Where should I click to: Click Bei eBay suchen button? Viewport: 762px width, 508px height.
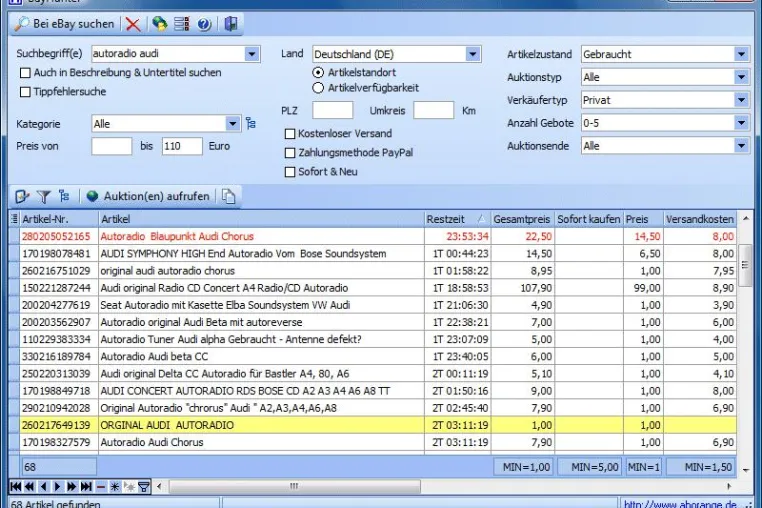64,24
